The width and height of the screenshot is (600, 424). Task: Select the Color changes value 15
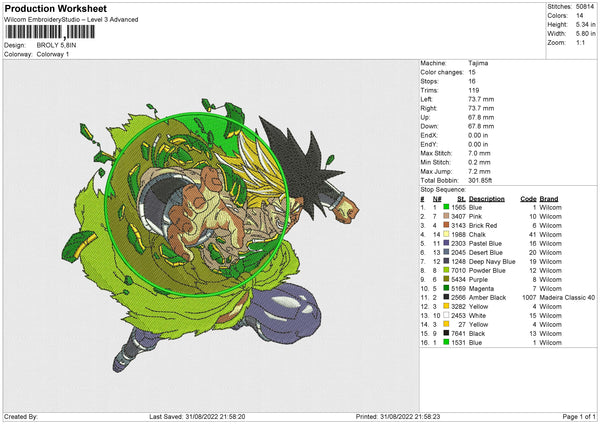tap(472, 72)
